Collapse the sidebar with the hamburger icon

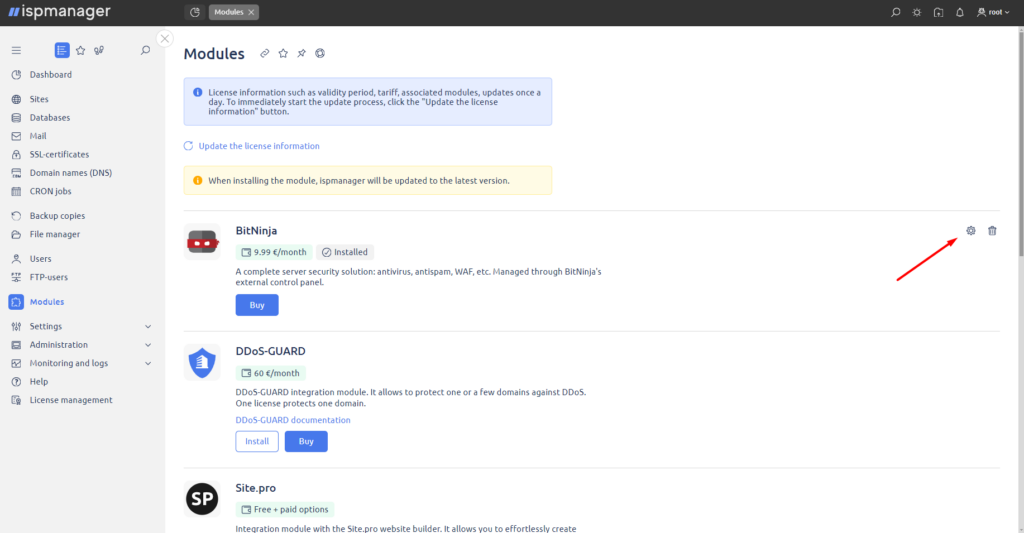click(x=16, y=50)
